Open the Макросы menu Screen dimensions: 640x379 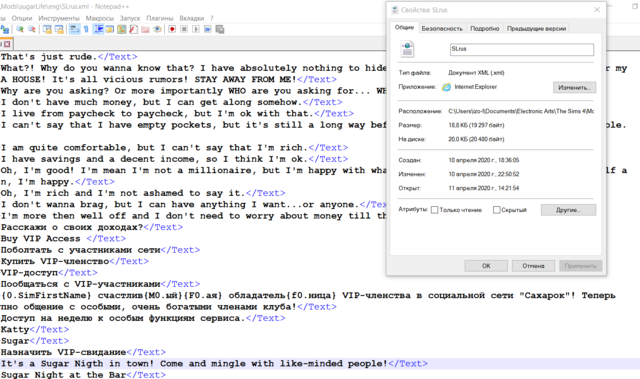click(x=100, y=18)
